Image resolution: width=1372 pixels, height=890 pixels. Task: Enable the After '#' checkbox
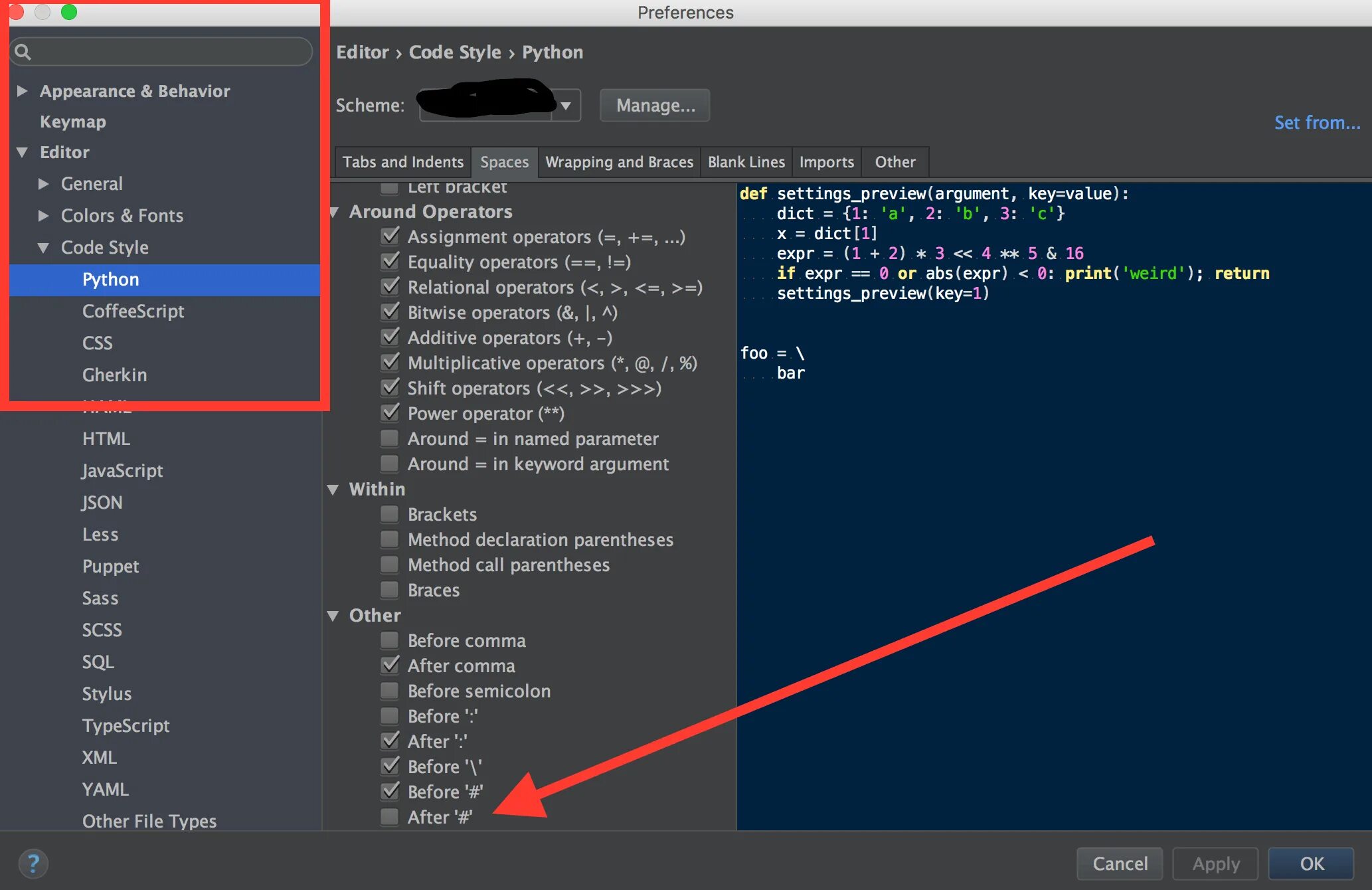point(390,816)
